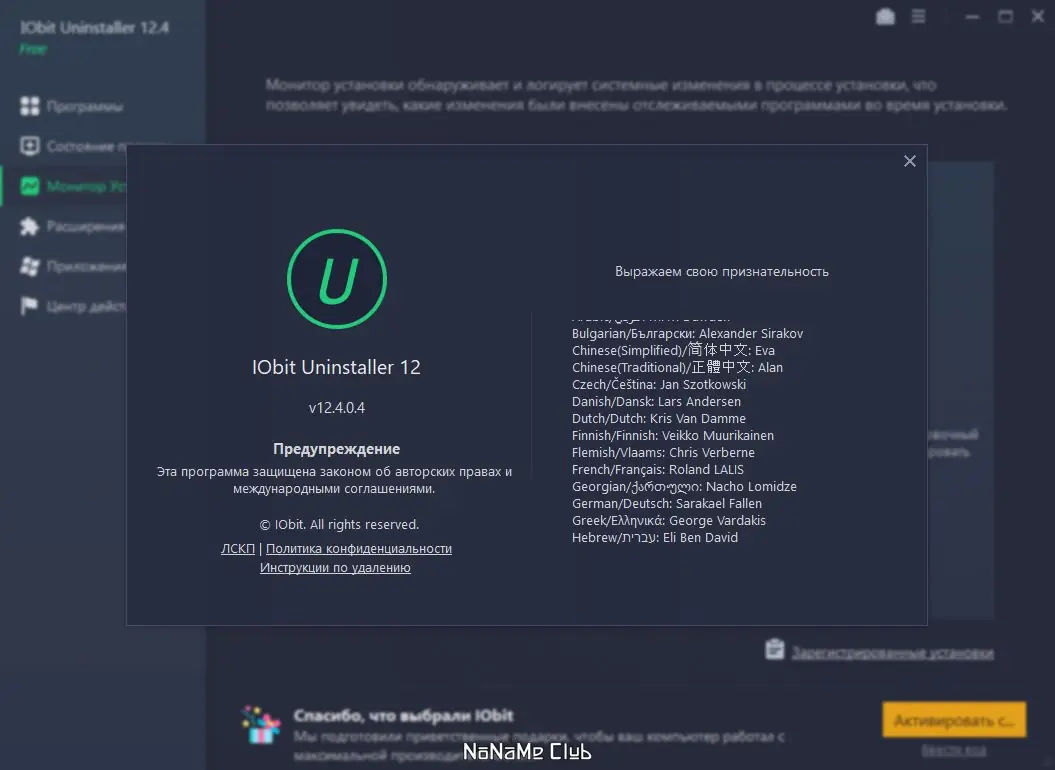Maximize the IObit Uninstaller window
The image size is (1055, 770).
(1005, 16)
